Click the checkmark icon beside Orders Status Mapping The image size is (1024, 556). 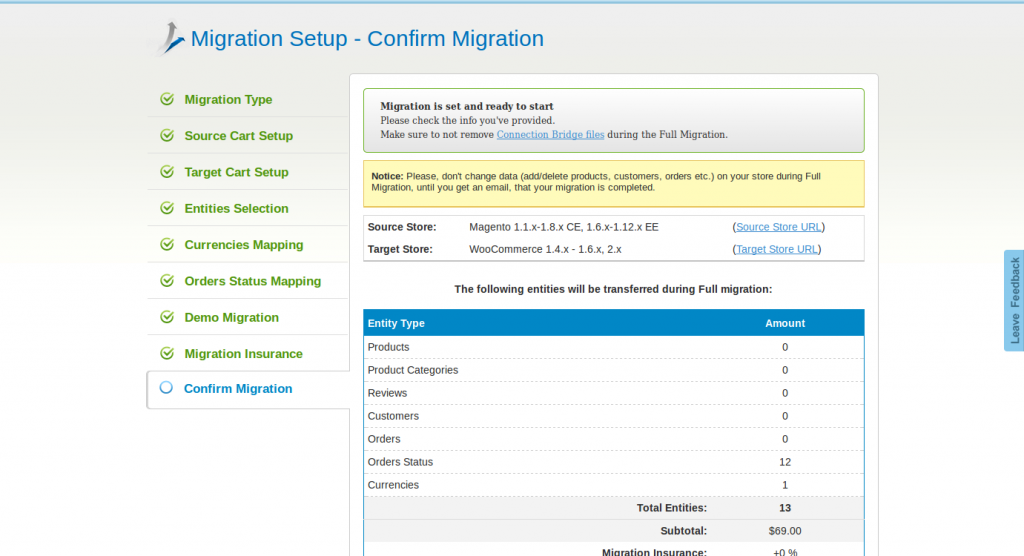click(x=167, y=281)
